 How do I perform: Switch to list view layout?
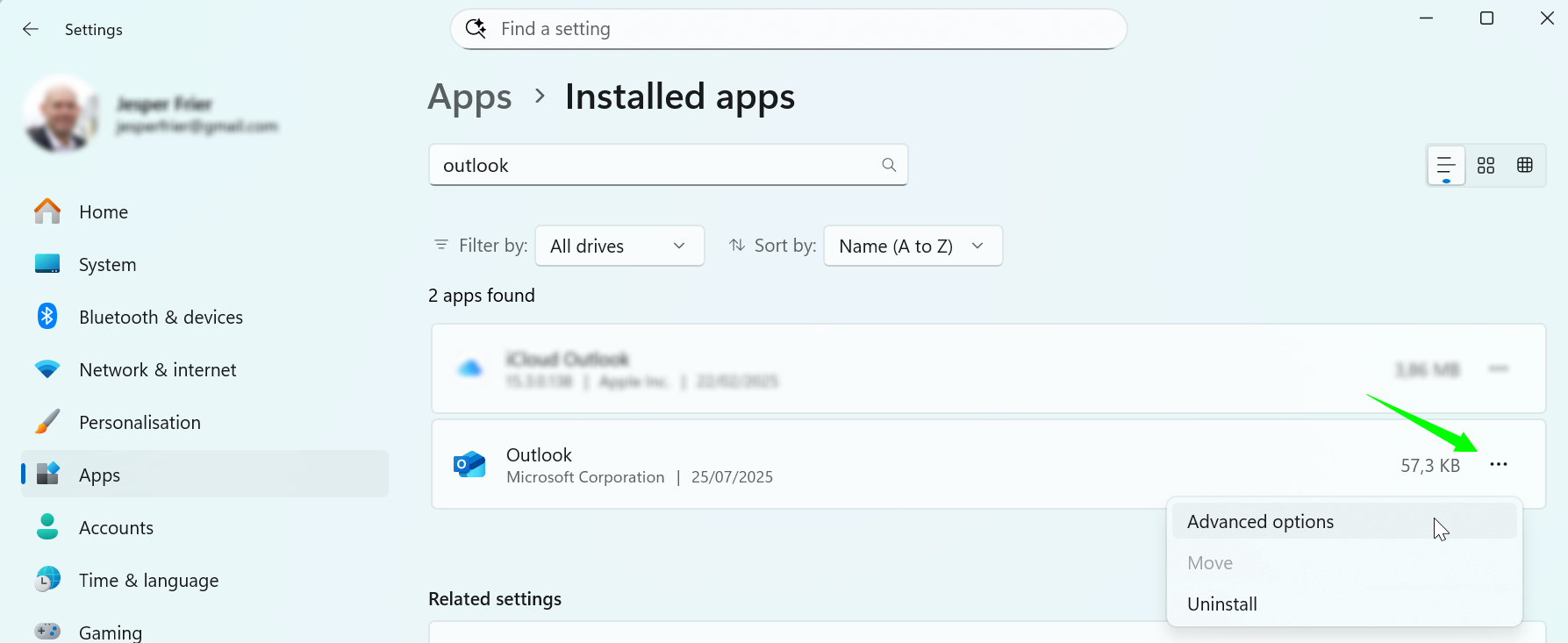[x=1446, y=165]
